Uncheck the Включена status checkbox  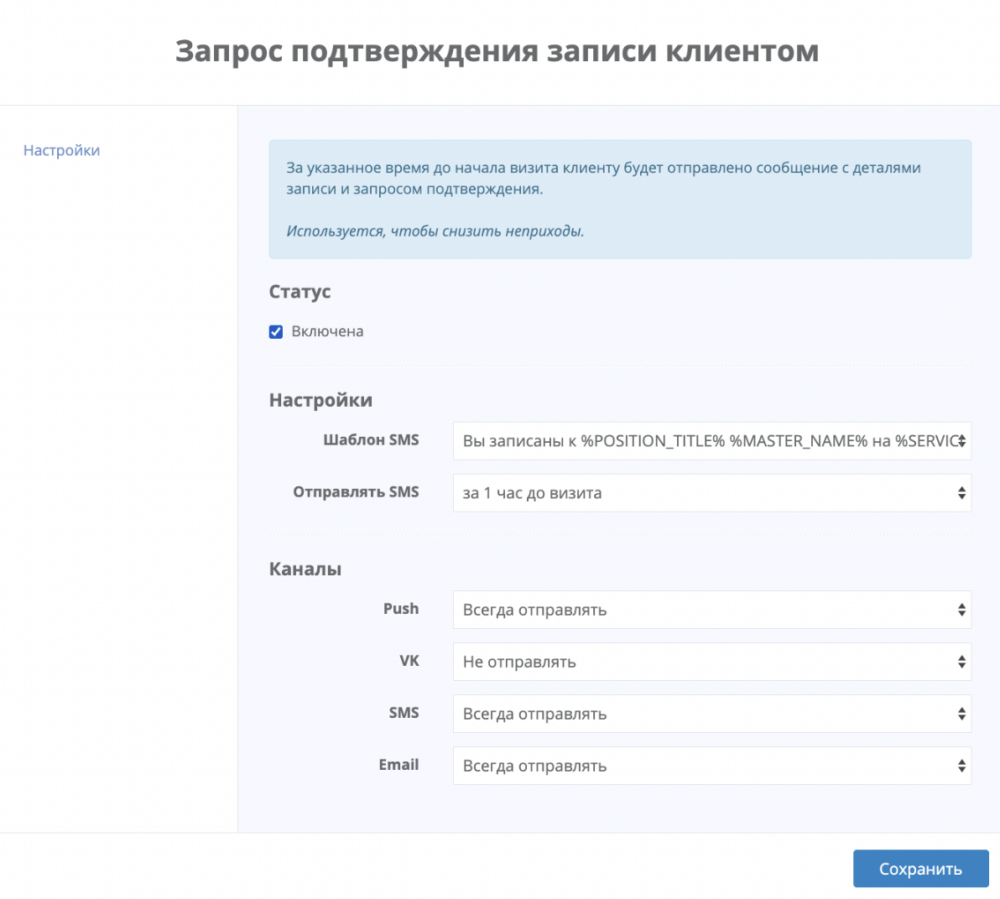pyautogui.click(x=276, y=332)
